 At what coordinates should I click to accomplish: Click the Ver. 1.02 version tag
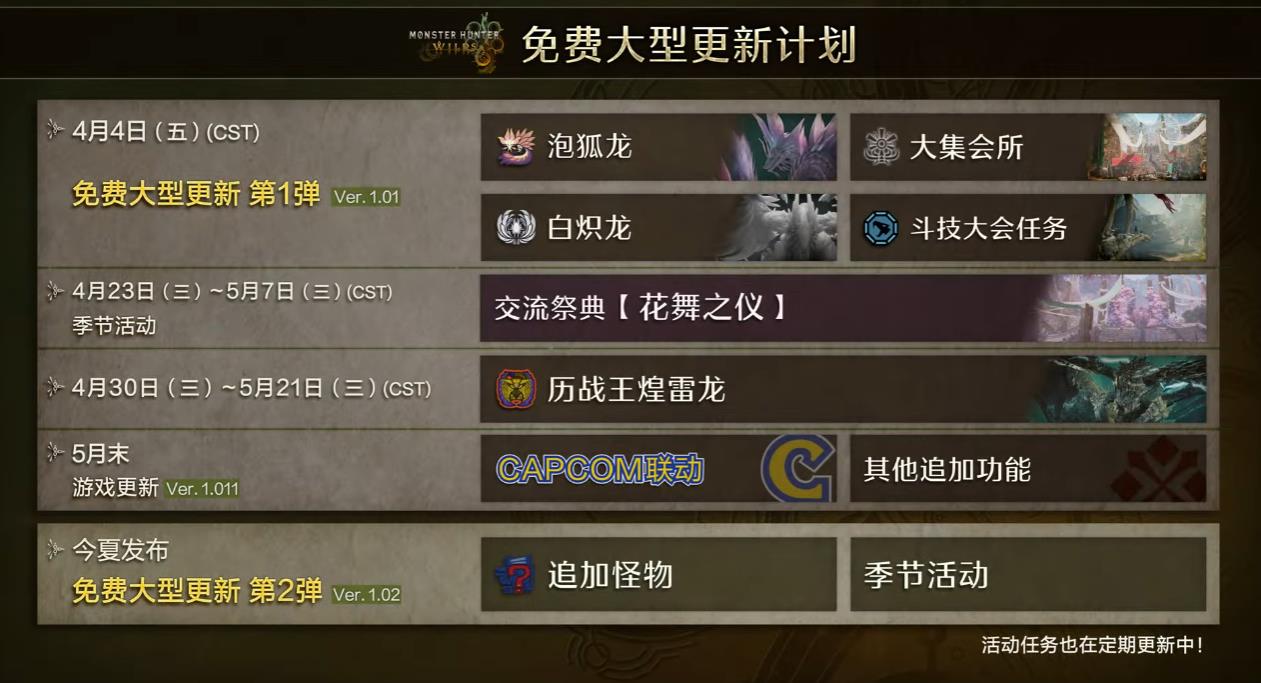366,594
